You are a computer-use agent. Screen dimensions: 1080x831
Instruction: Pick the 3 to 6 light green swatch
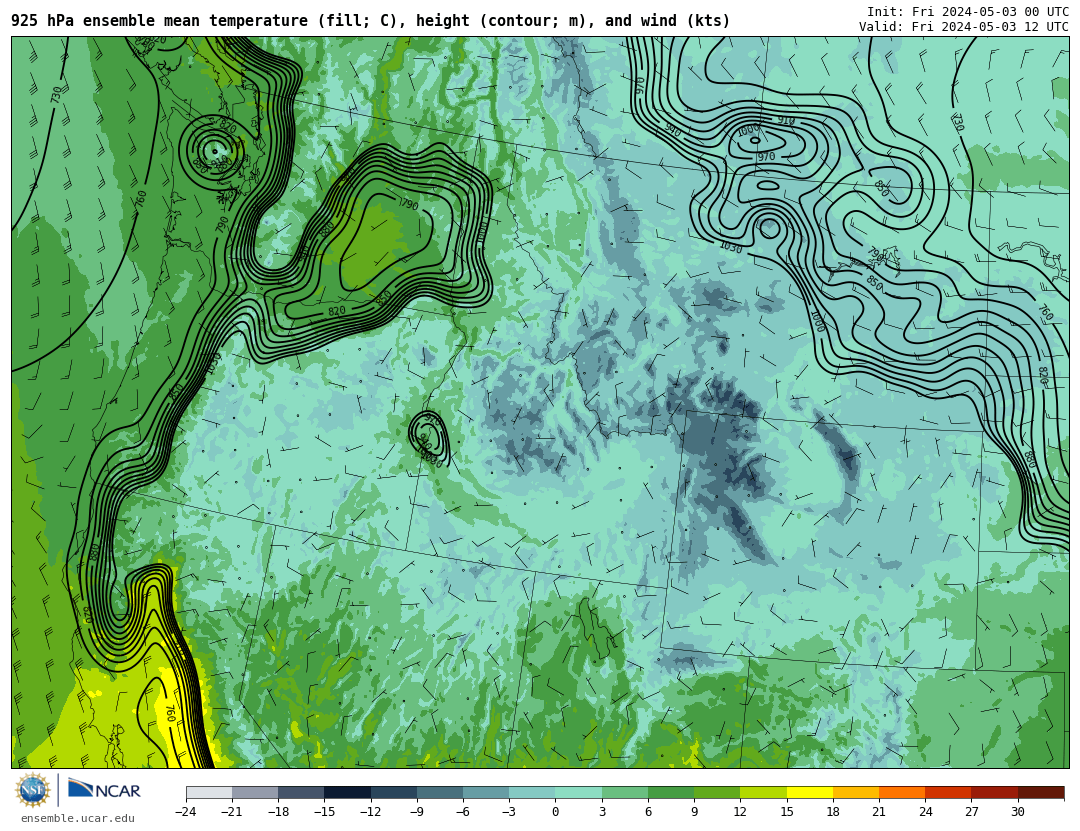coord(625,792)
